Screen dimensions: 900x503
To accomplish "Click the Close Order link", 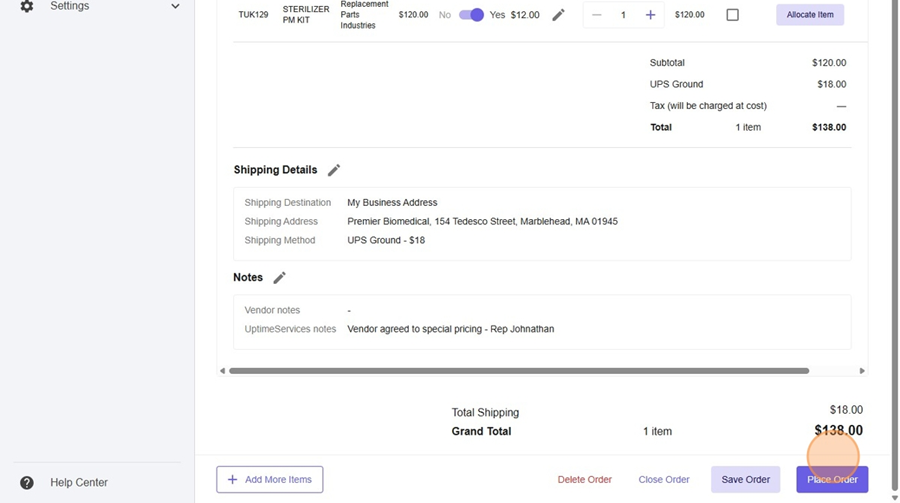I will tap(664, 480).
